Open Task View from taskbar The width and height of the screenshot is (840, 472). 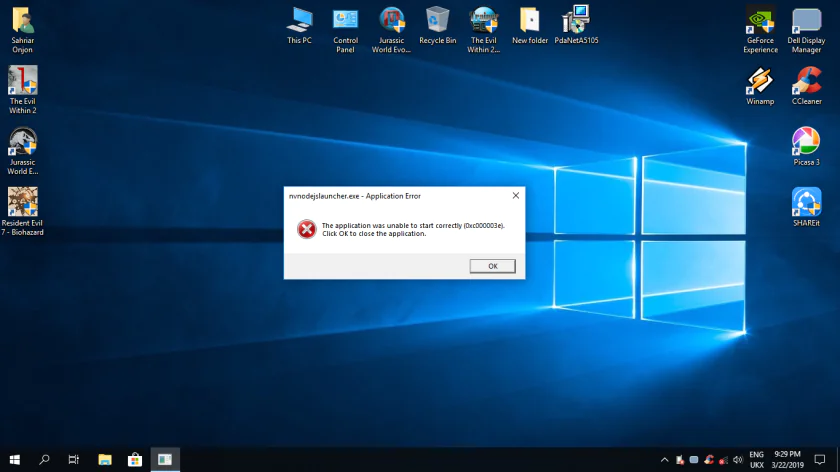coord(74,460)
